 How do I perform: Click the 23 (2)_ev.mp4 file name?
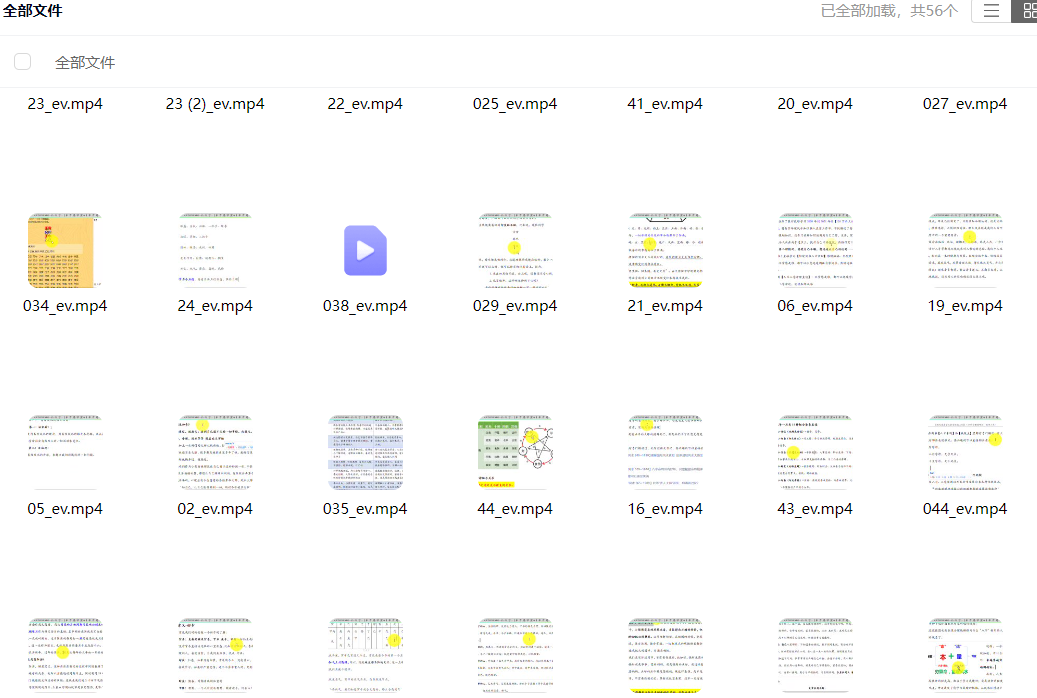coord(215,104)
